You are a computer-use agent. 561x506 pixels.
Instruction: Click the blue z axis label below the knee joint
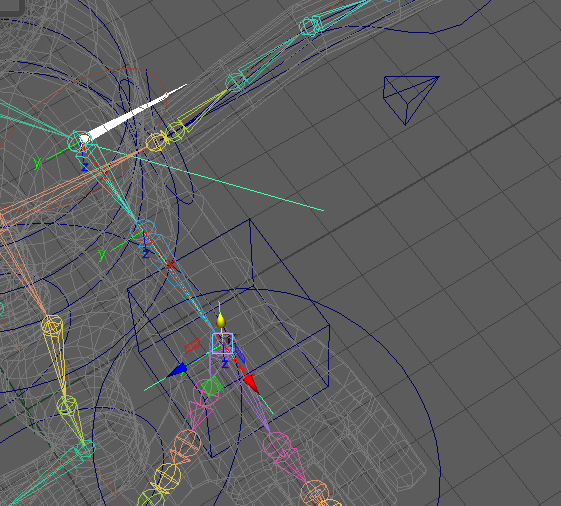pyautogui.click(x=146, y=254)
